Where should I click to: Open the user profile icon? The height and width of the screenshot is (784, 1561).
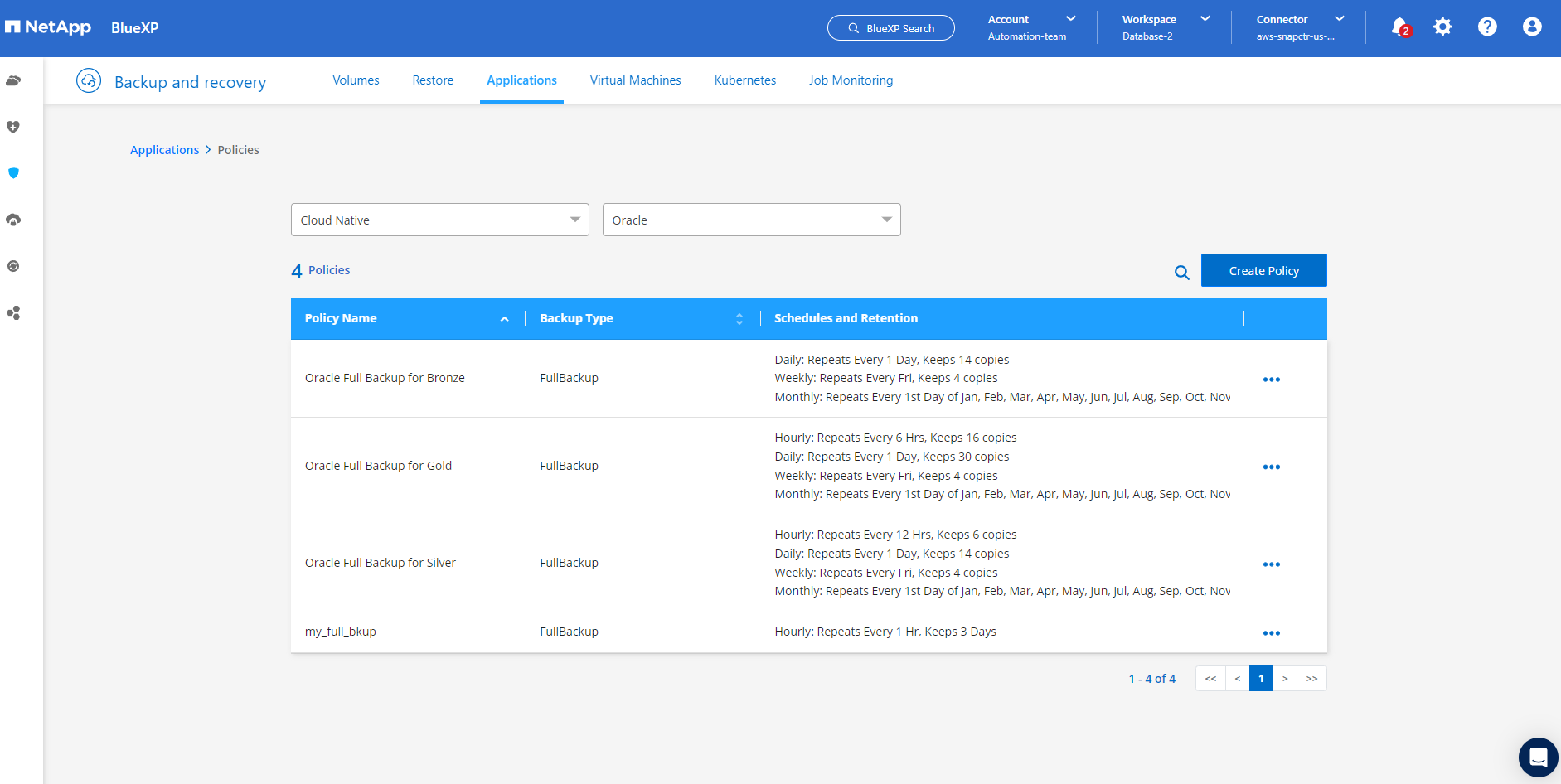pyautogui.click(x=1532, y=27)
